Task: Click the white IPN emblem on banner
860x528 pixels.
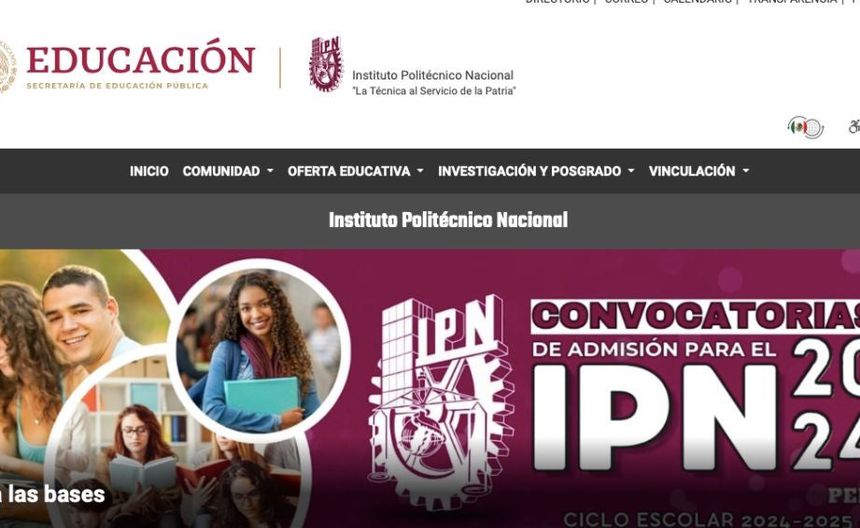Action: 442,401
